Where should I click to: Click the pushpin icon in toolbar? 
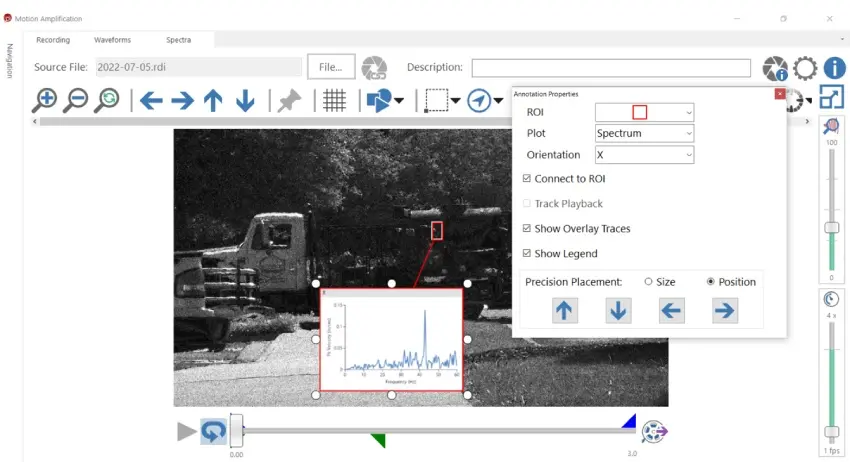tap(289, 101)
